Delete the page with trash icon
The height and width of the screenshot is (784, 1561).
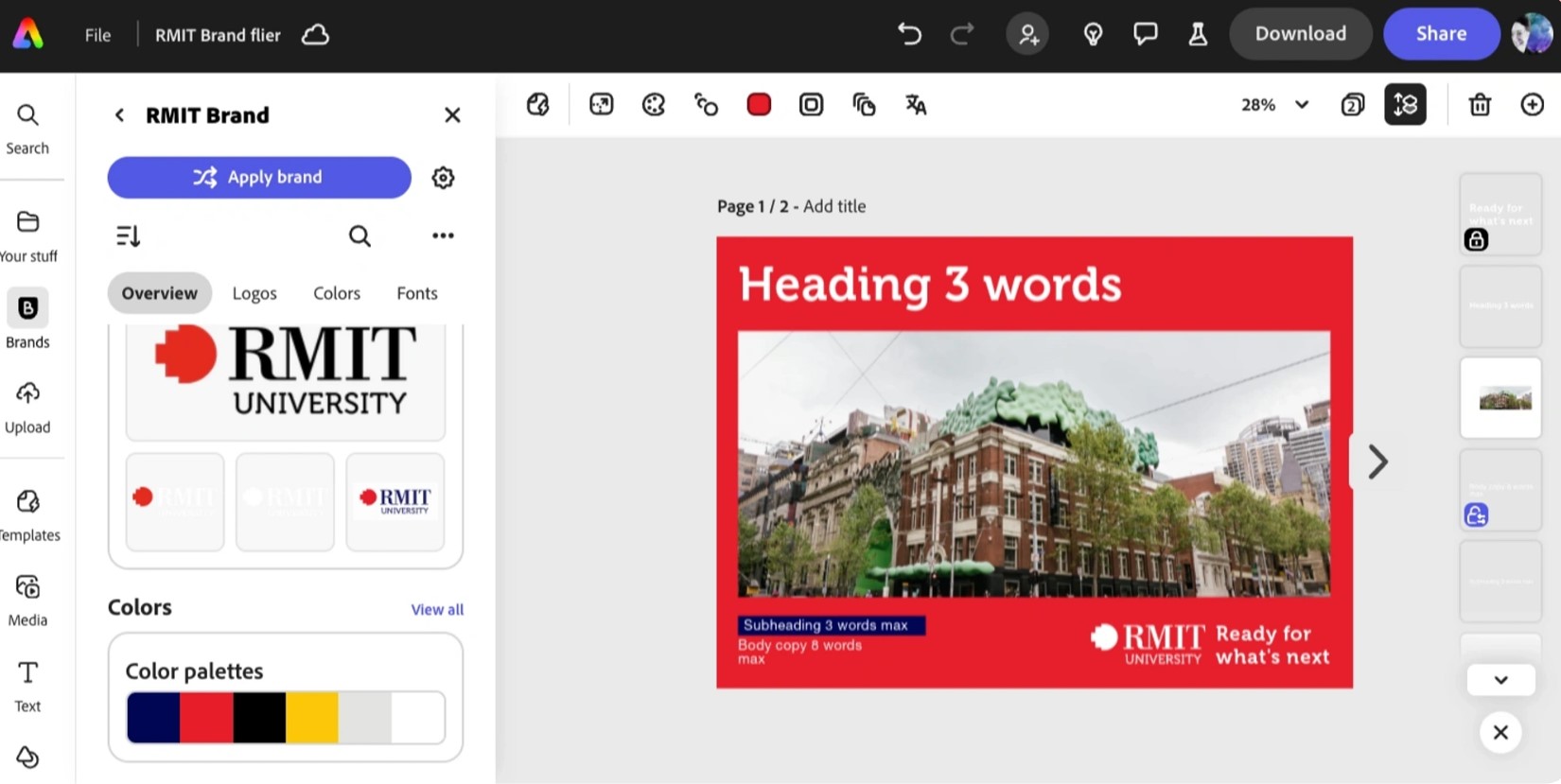(x=1480, y=105)
